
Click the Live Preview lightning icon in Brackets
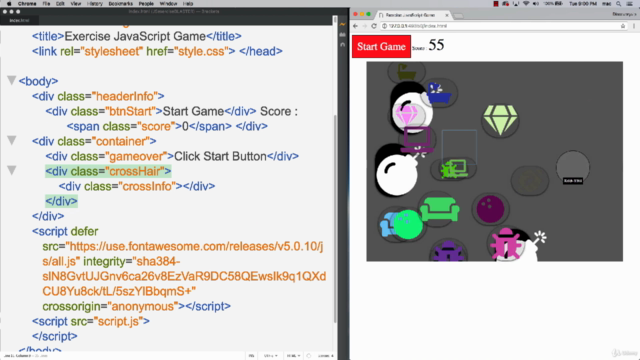click(342, 24)
